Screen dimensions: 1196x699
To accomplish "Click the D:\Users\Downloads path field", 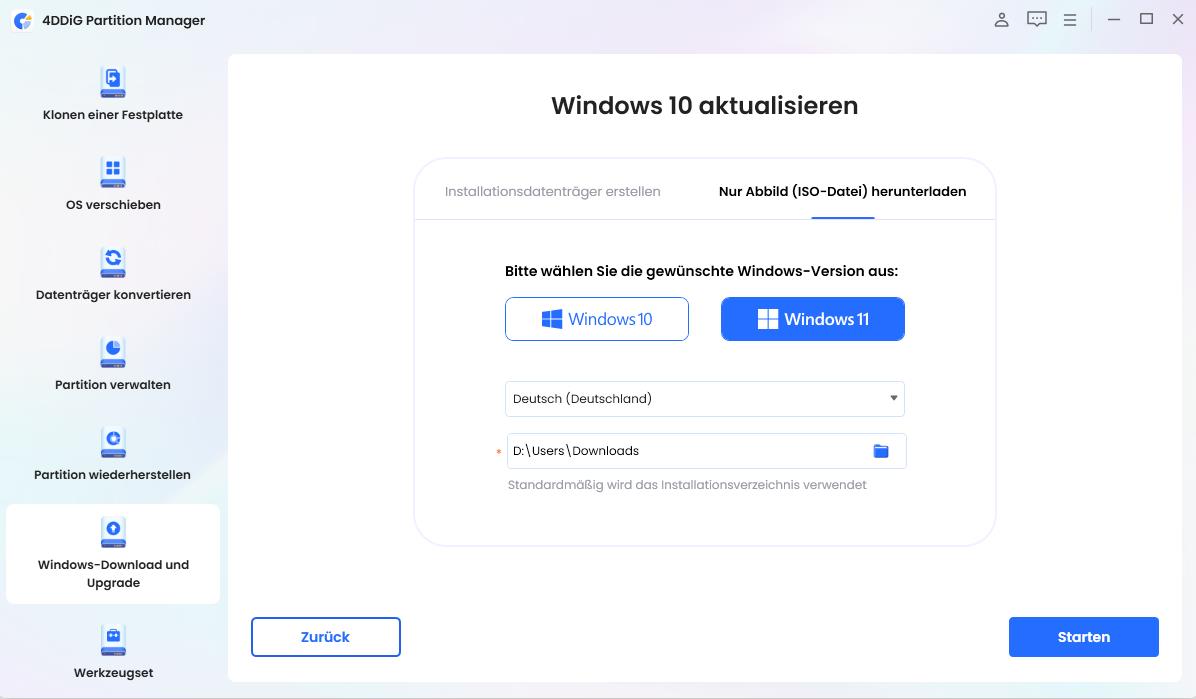I will click(706, 451).
